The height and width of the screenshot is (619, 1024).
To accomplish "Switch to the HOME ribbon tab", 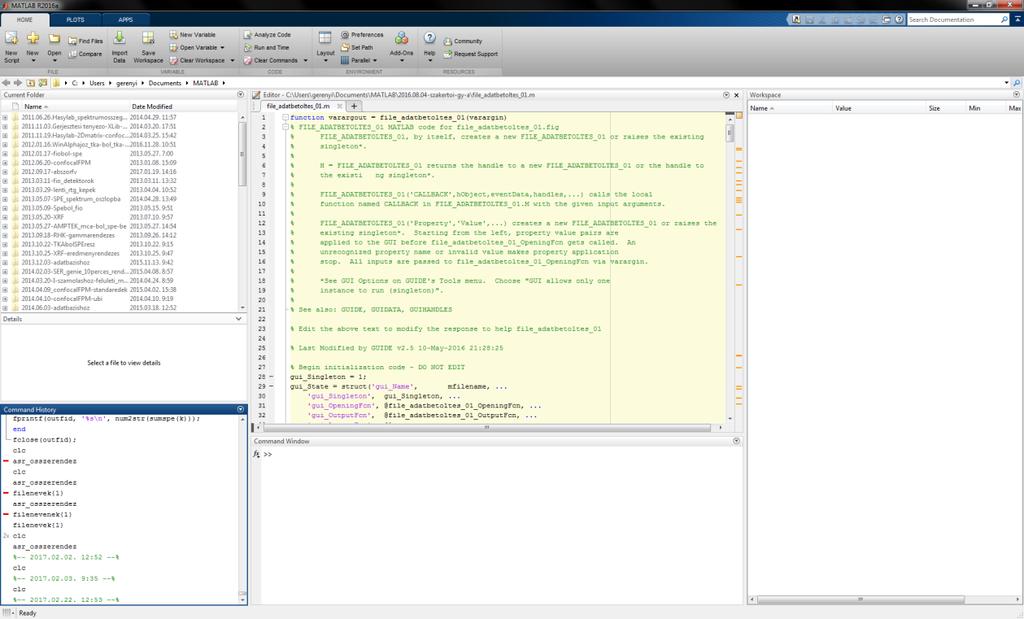I will point(24,20).
